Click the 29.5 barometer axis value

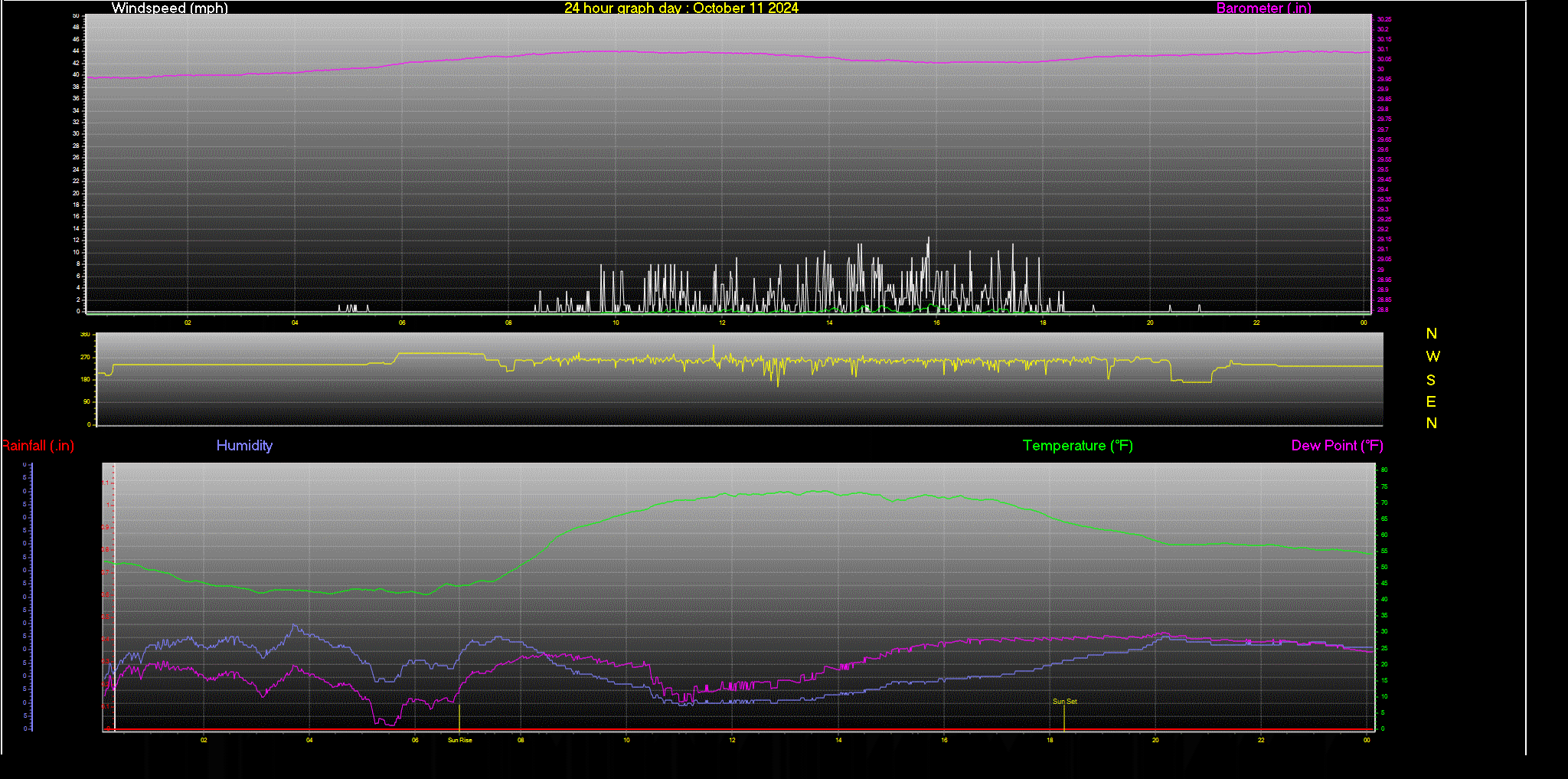[1383, 169]
